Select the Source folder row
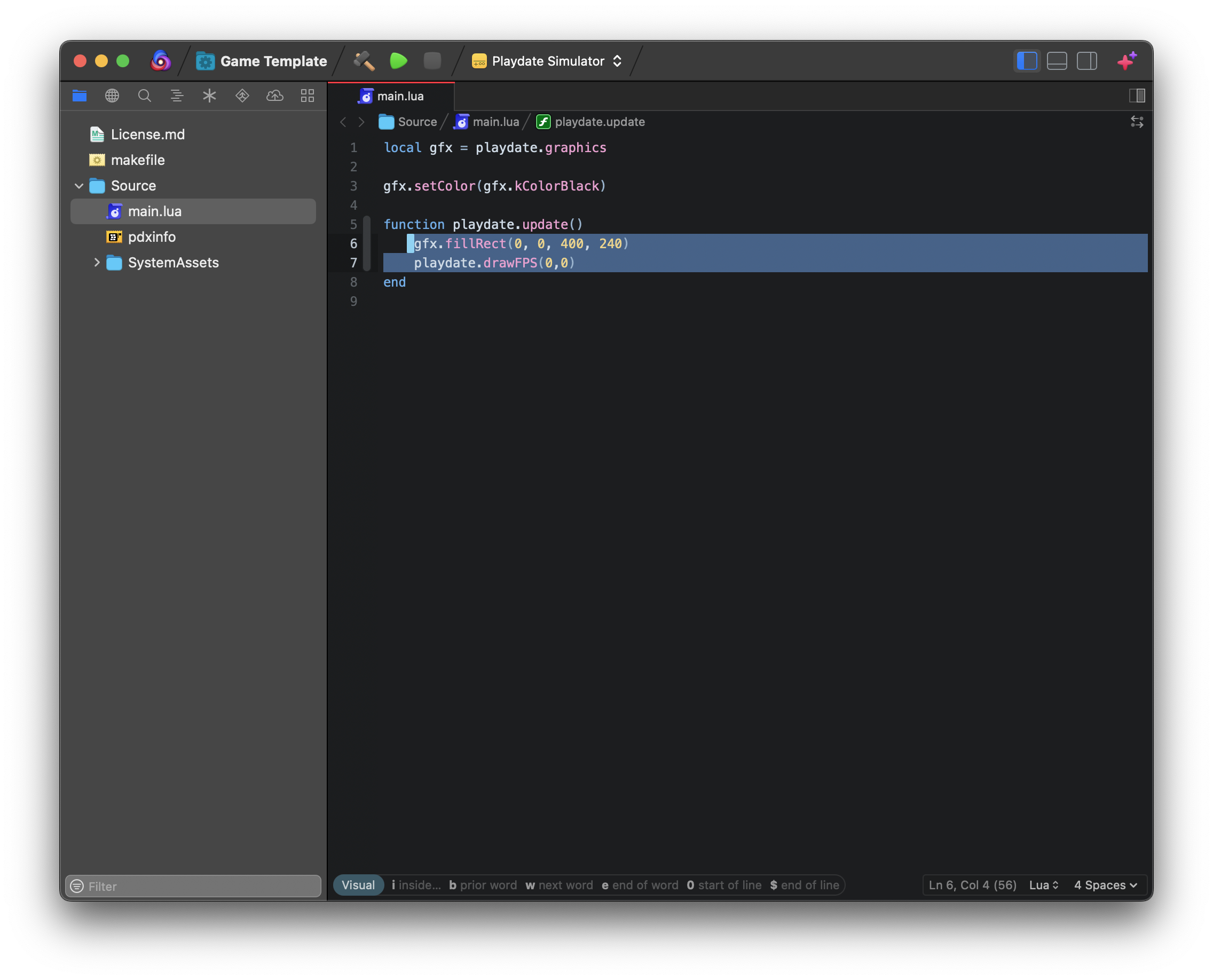1213x980 pixels. pos(193,186)
